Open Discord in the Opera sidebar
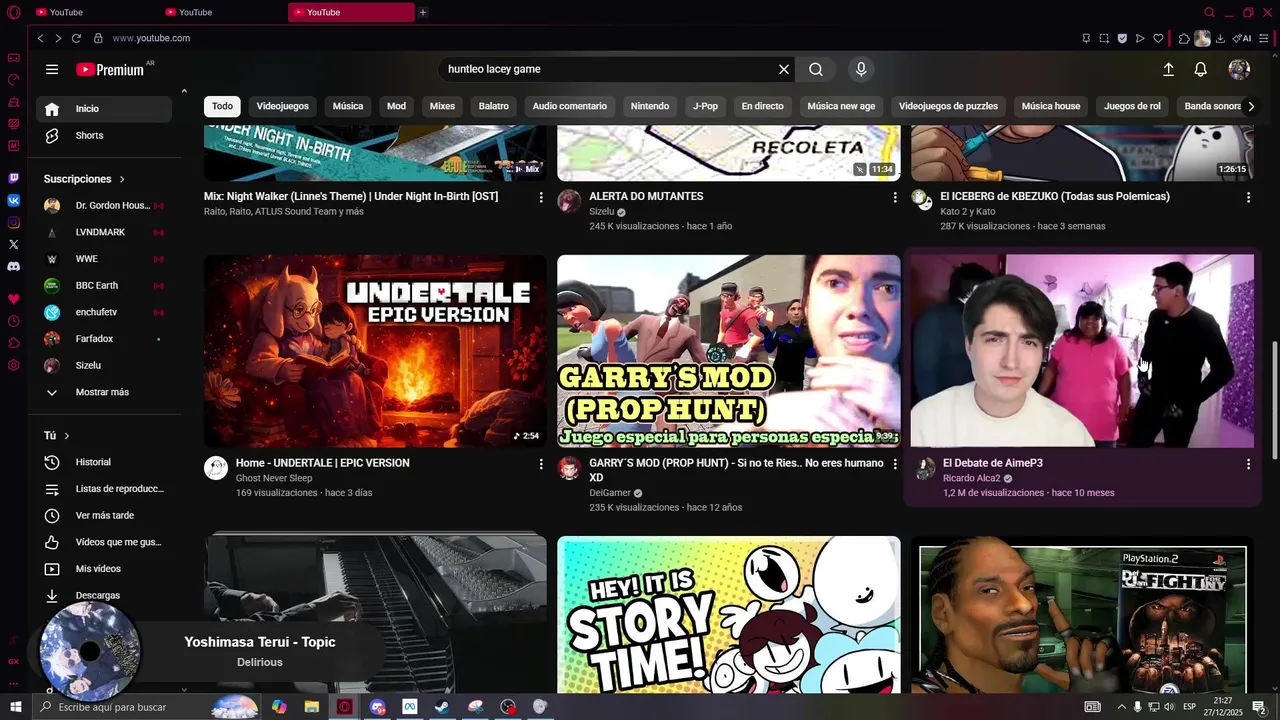The height and width of the screenshot is (720, 1280). [13, 267]
